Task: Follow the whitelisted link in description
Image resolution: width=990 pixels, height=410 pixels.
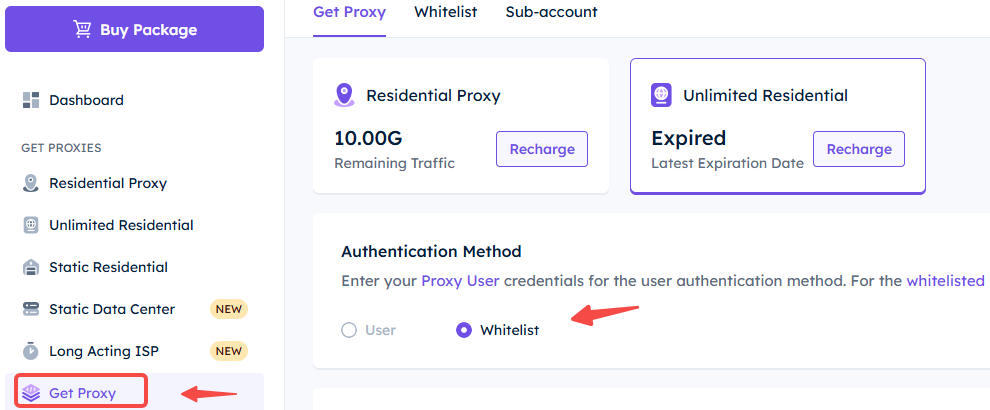Action: click(x=946, y=281)
